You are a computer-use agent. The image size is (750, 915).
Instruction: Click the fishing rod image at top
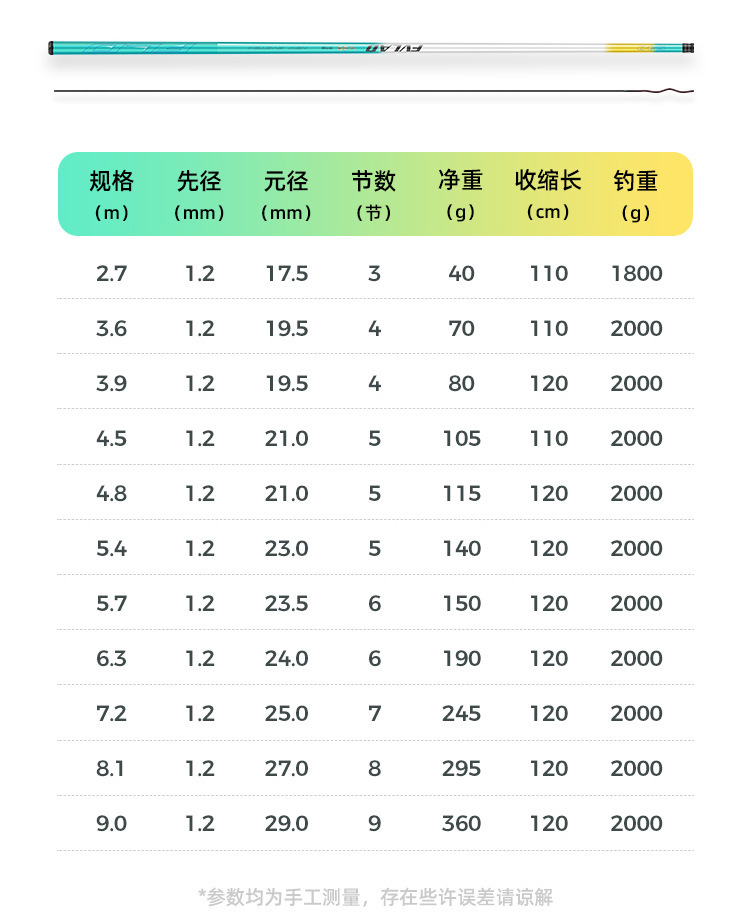[x=372, y=47]
